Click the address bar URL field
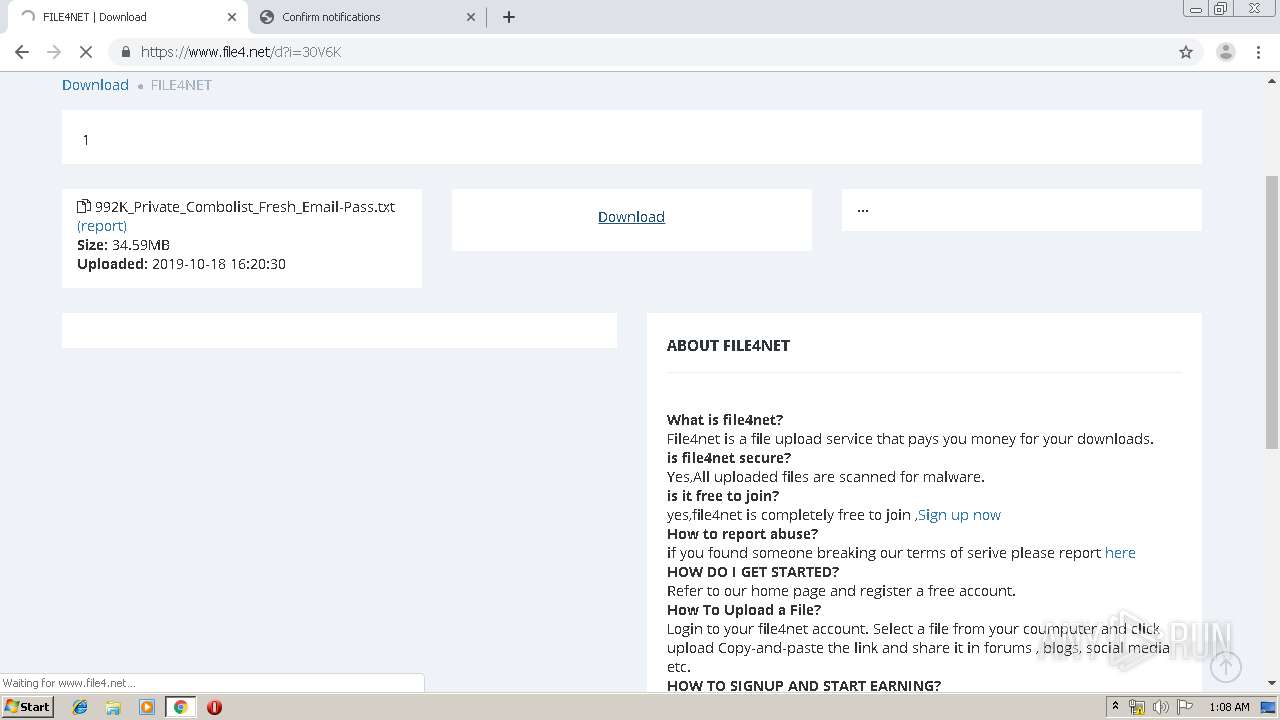 coord(640,52)
